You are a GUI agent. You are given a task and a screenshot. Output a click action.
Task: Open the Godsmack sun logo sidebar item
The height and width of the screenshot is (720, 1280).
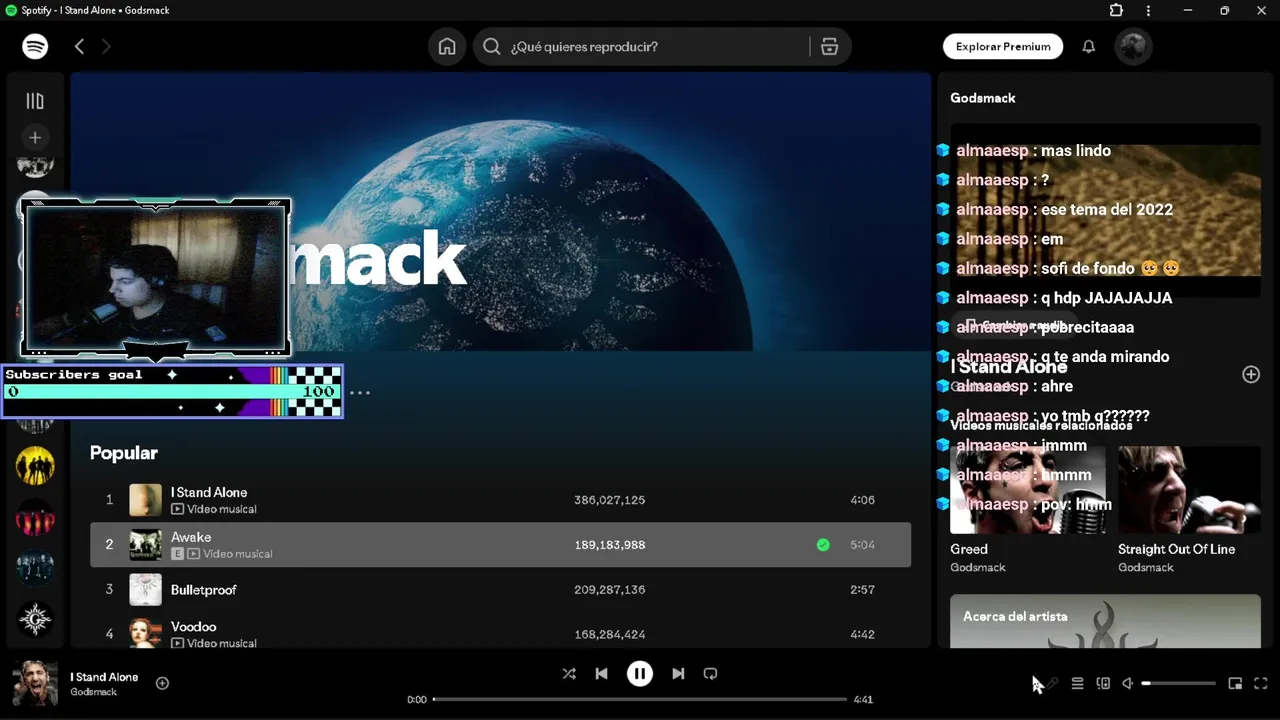click(x=35, y=619)
